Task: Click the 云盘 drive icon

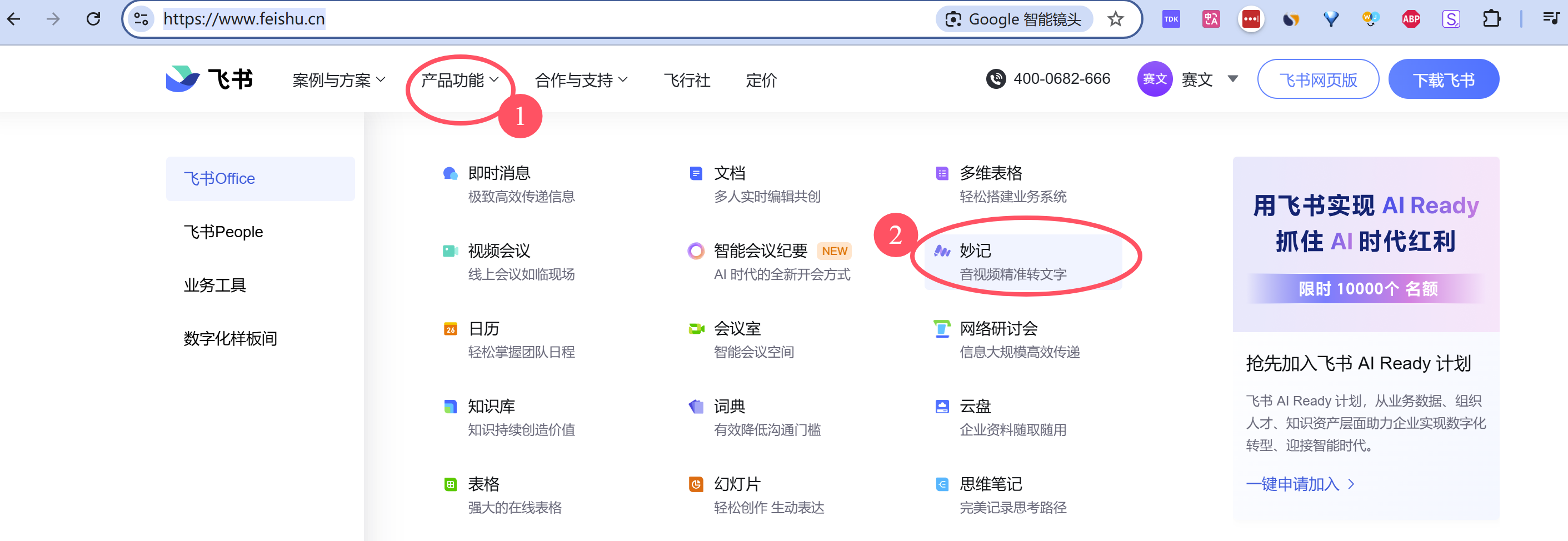Action: pos(942,407)
